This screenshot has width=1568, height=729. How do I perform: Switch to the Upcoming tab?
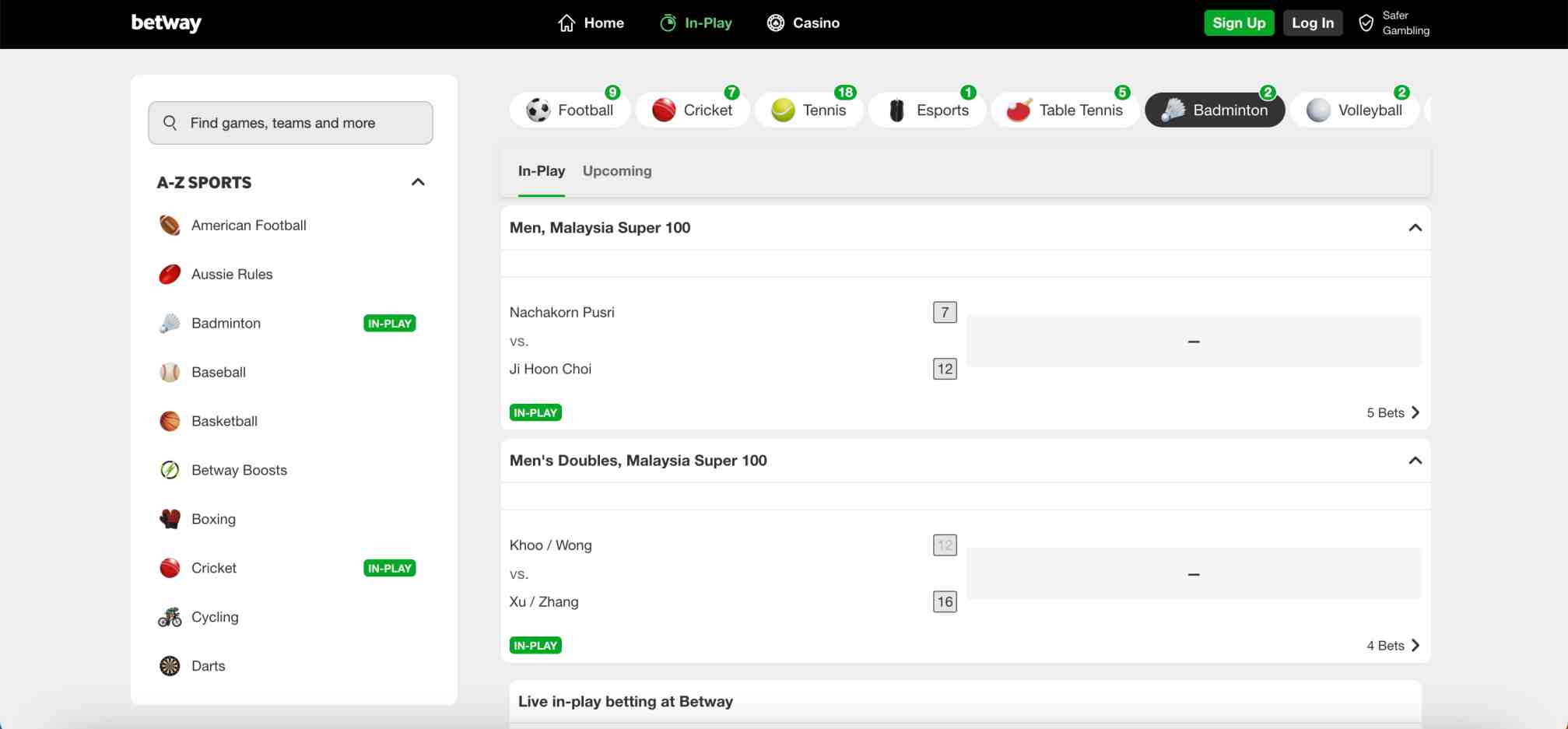[x=617, y=171]
